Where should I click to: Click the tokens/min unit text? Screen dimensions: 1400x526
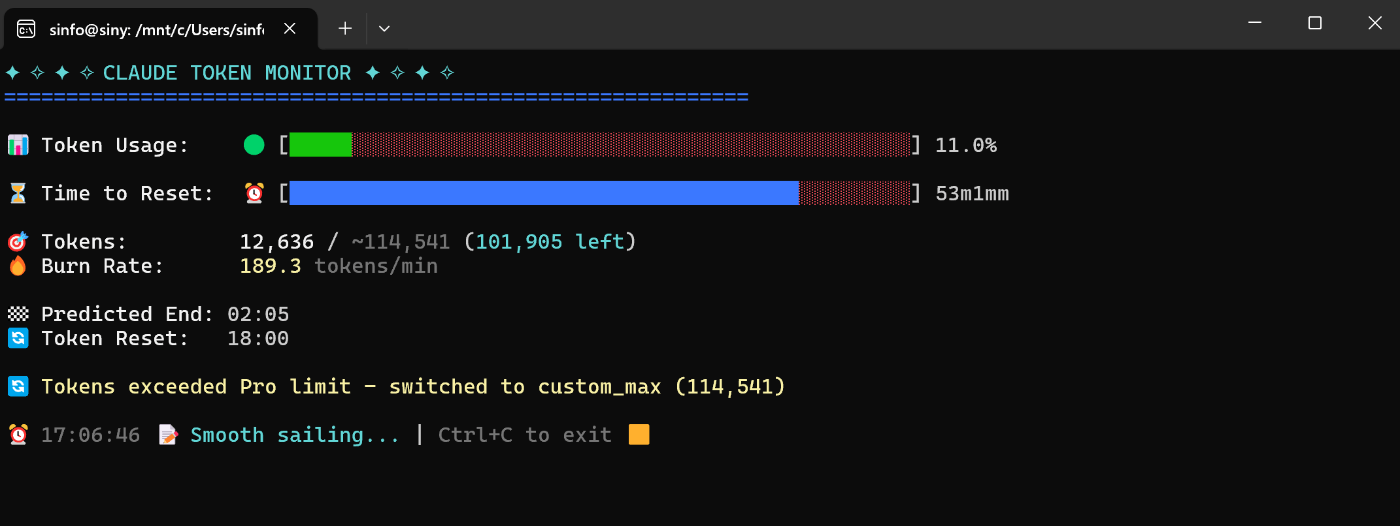pos(376,266)
